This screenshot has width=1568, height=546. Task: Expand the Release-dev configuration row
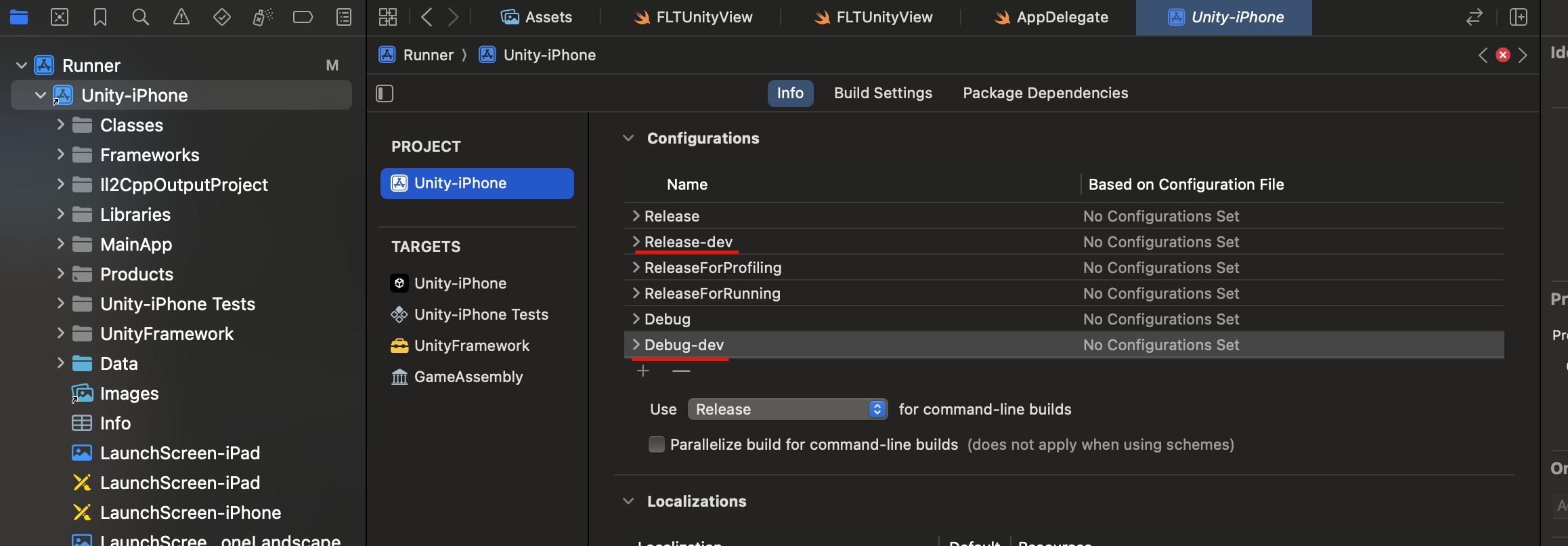click(x=636, y=242)
